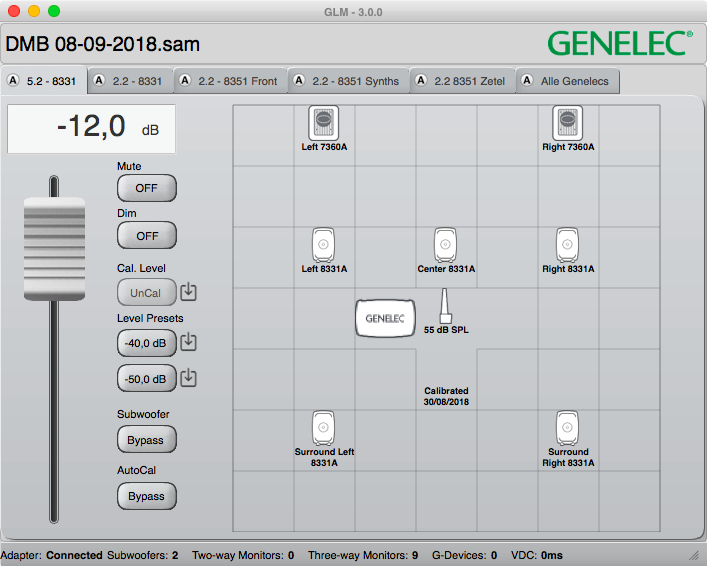
Task: Save current level to -40,0 dB preset
Action: click(188, 342)
